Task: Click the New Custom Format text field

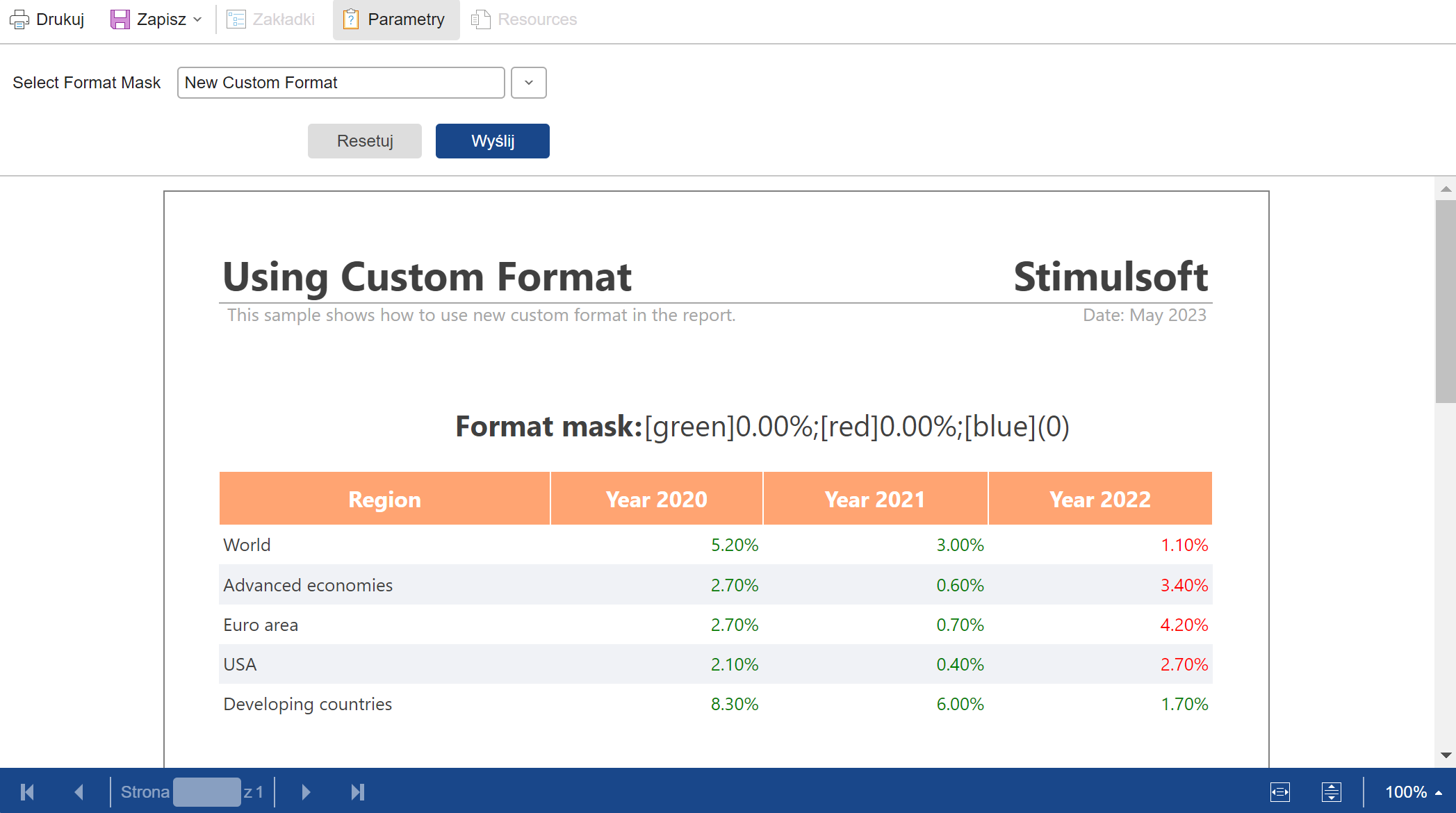Action: (x=341, y=83)
